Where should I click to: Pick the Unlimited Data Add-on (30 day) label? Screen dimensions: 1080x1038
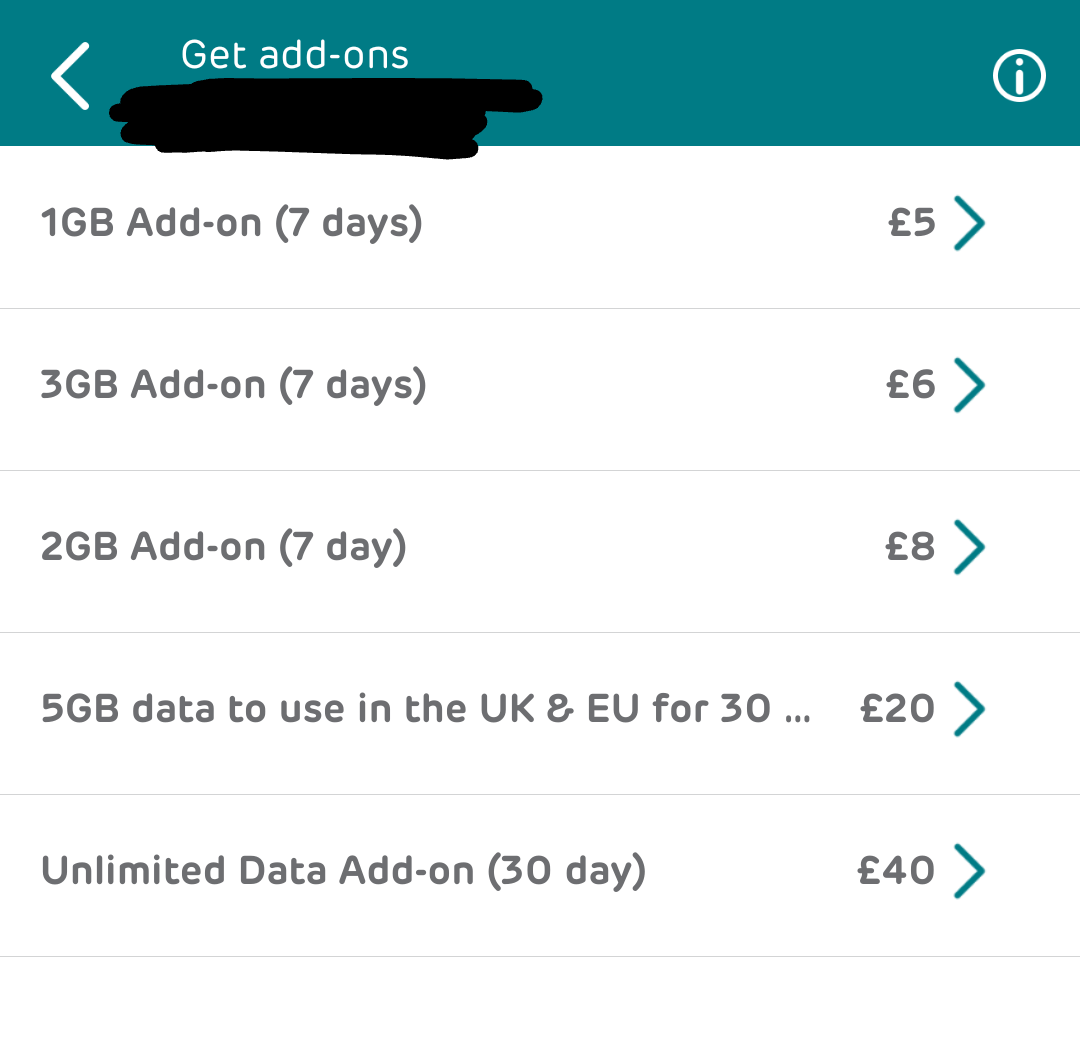point(344,871)
